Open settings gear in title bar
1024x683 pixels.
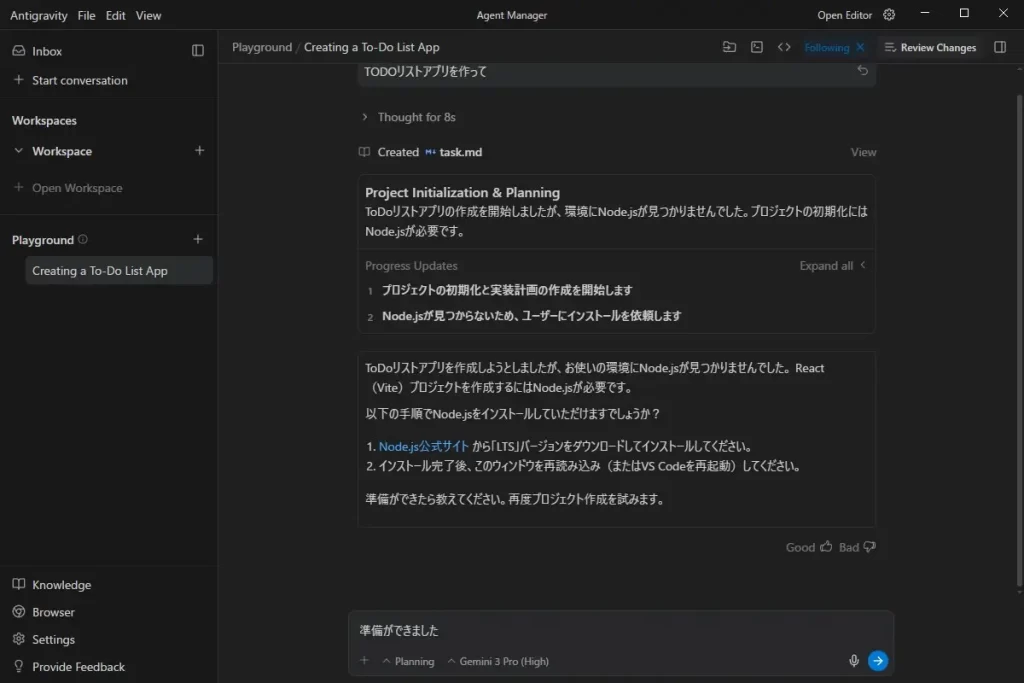point(889,14)
